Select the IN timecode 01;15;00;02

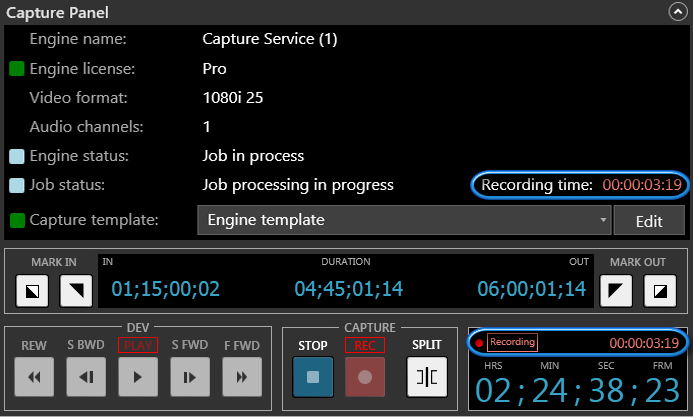point(165,289)
